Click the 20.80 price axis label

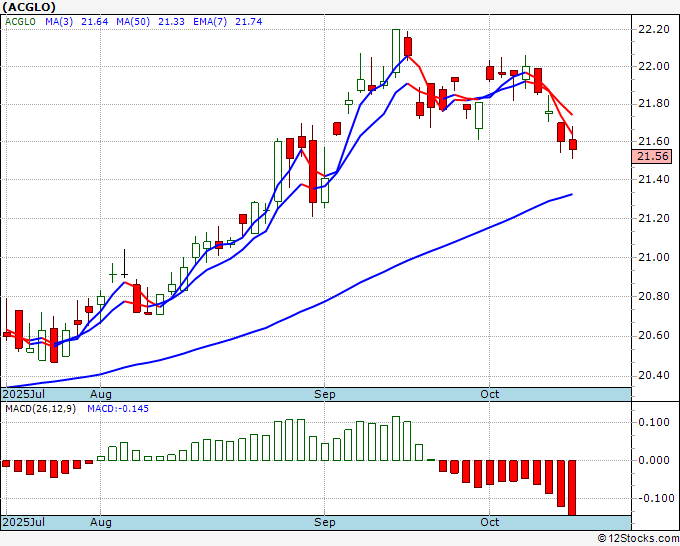coord(654,297)
